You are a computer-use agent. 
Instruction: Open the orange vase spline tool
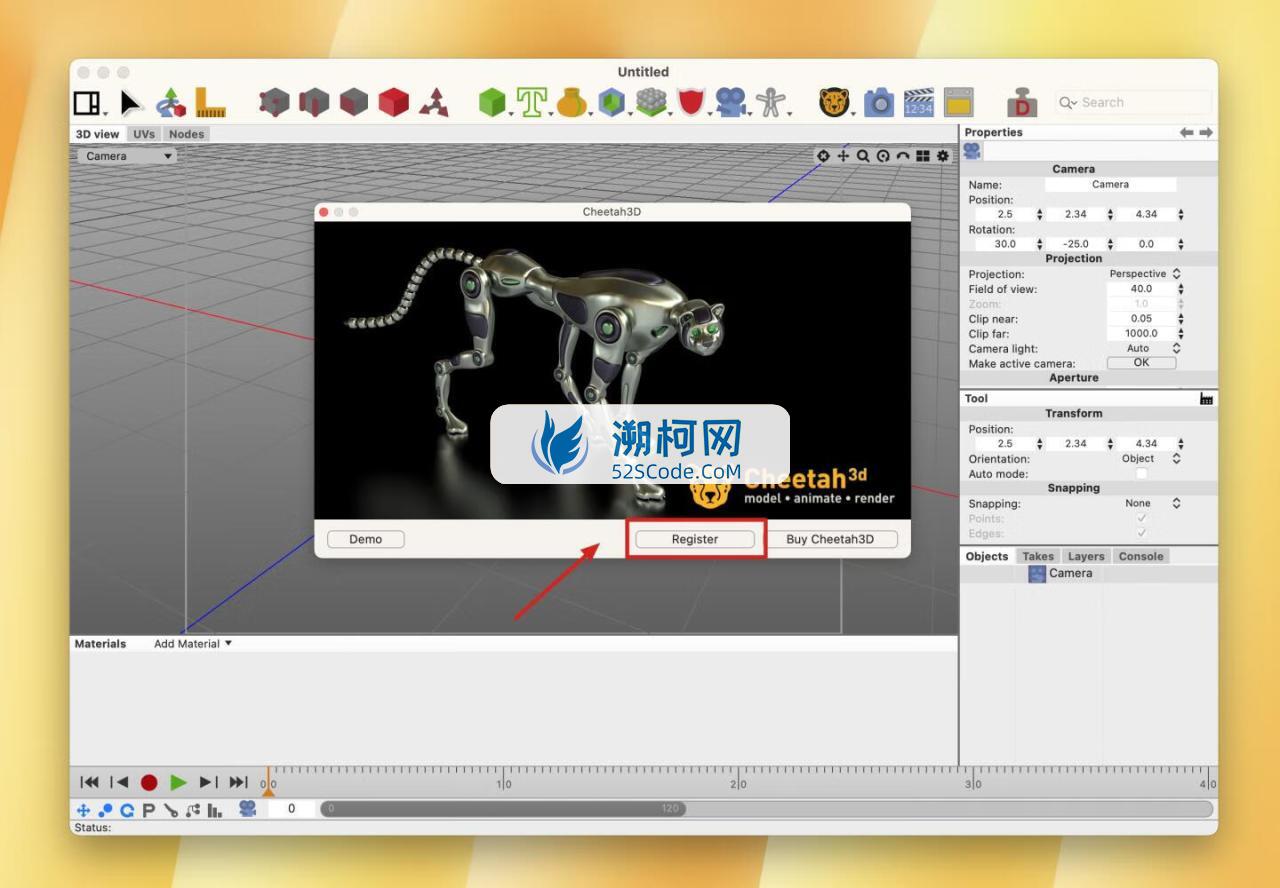click(571, 102)
